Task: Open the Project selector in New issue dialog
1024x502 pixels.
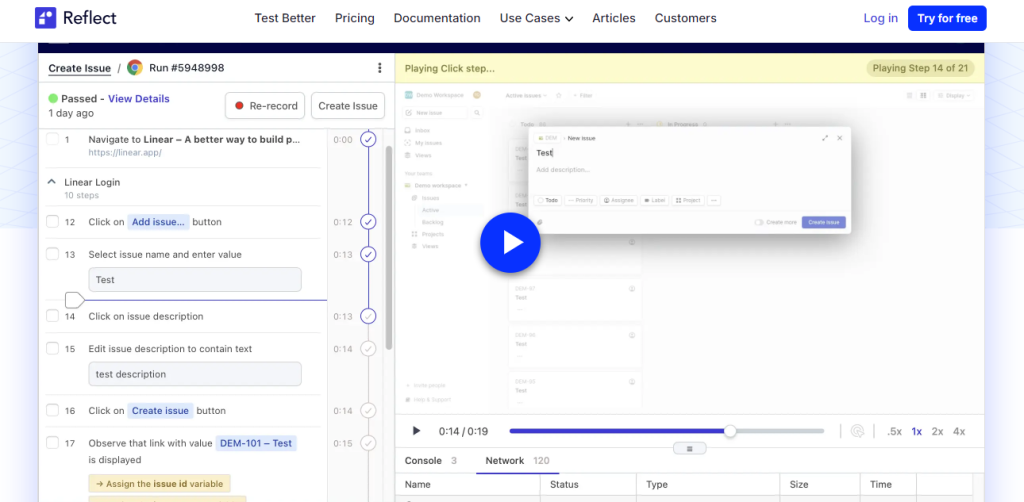Action: point(688,200)
